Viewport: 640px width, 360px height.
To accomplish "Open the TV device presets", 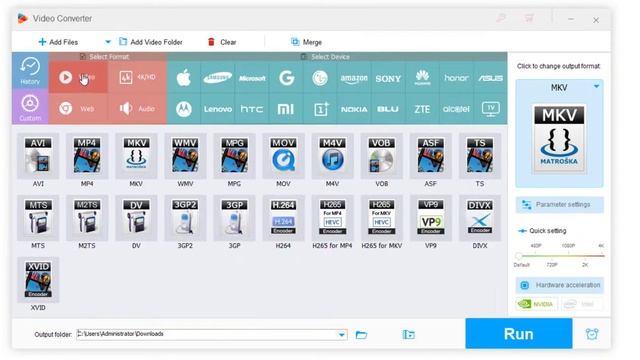I will point(490,109).
